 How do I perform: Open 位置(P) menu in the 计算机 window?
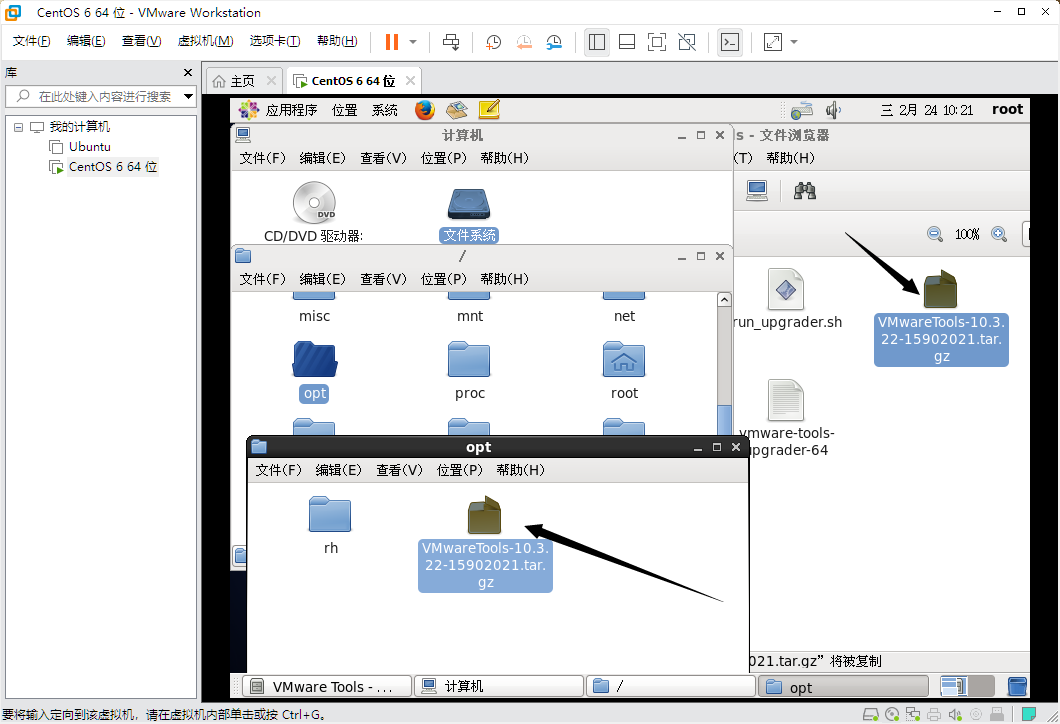point(443,158)
